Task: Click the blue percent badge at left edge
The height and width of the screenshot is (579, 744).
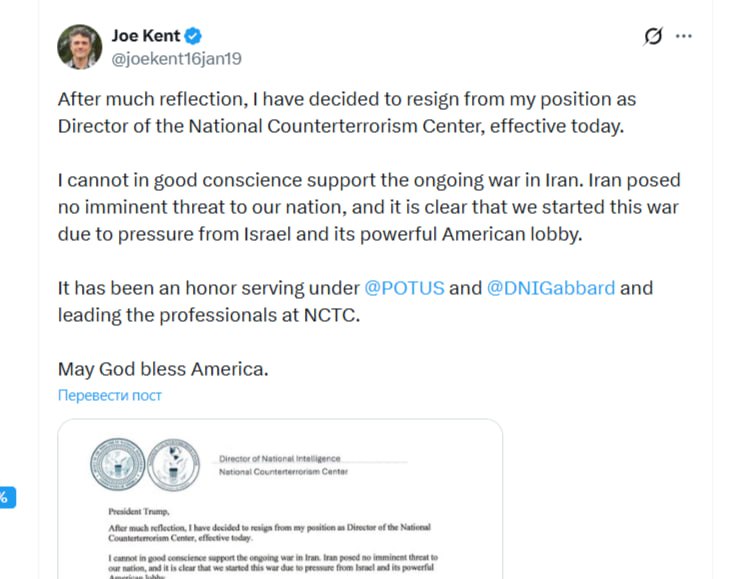Action: (6, 497)
